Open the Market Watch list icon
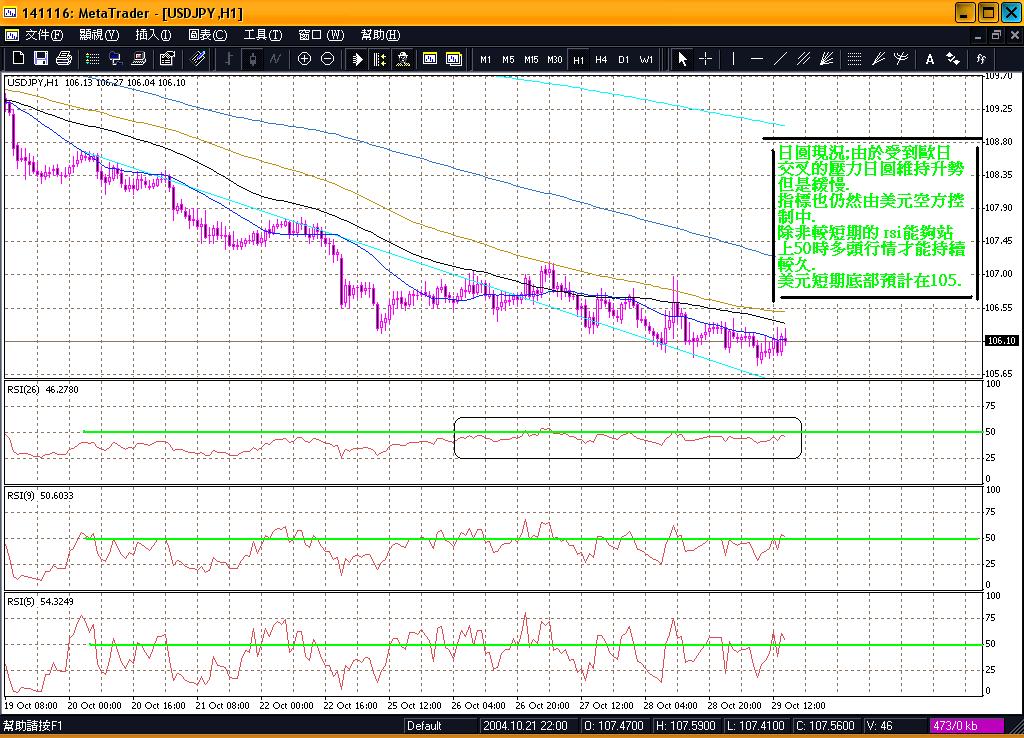Viewport: 1024px width, 738px height. point(93,59)
